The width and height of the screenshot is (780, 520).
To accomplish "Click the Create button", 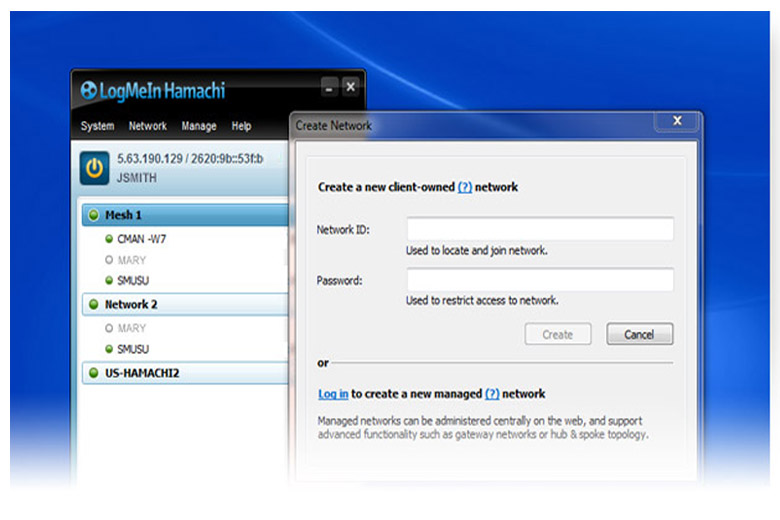I will (x=558, y=334).
